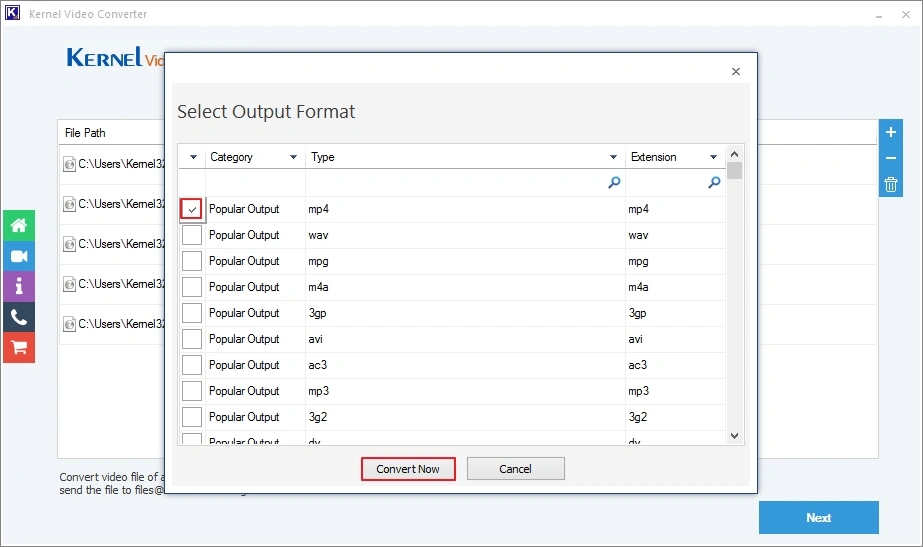Screen dimensions: 923x547
Task: Click the scrollbar down arrow in format list
Action: pyautogui.click(x=734, y=436)
